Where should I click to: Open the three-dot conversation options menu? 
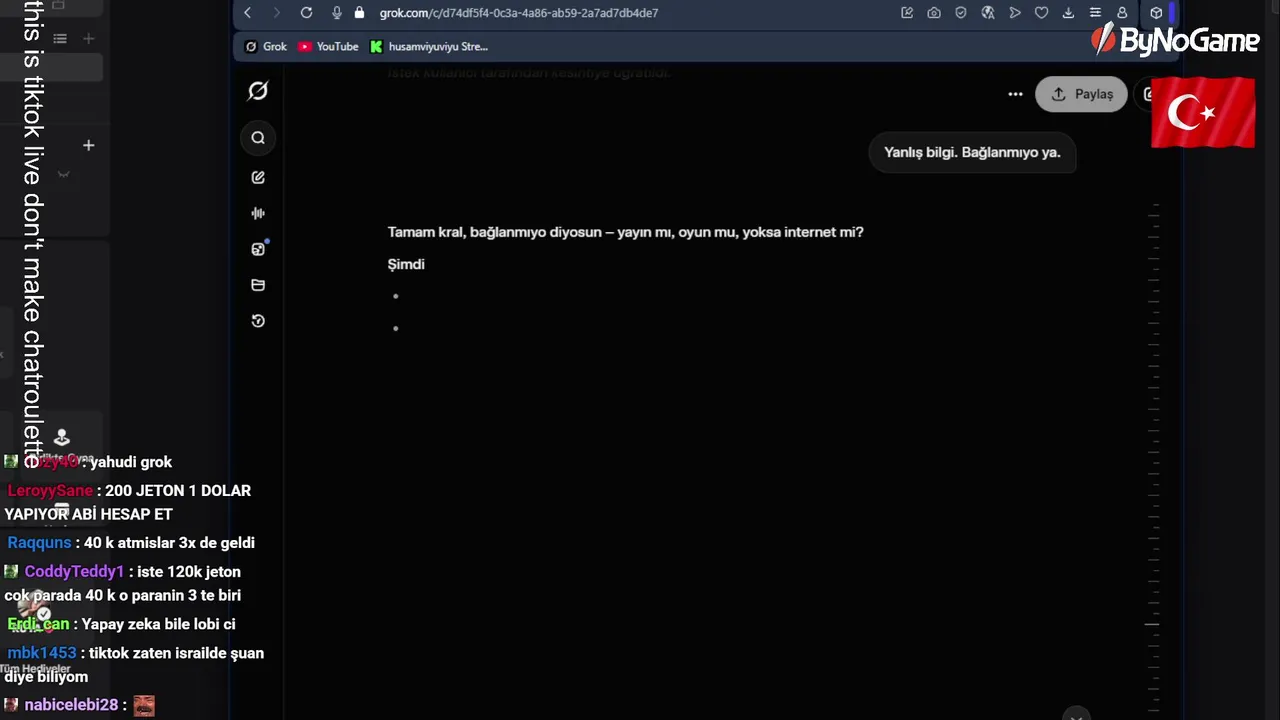click(1015, 94)
